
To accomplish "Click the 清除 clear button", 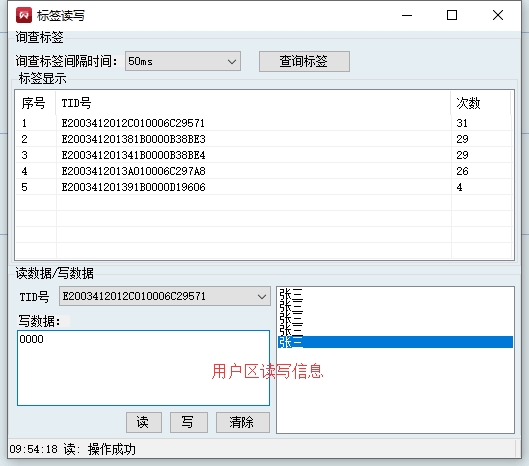I will pyautogui.click(x=243, y=422).
